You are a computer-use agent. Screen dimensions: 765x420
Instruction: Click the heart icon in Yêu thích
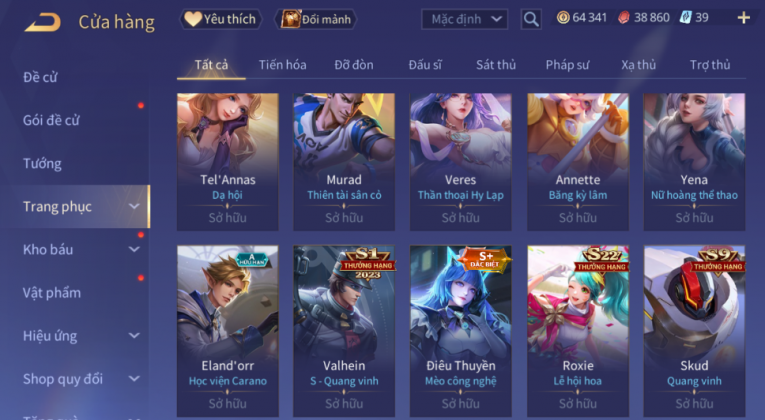click(193, 19)
